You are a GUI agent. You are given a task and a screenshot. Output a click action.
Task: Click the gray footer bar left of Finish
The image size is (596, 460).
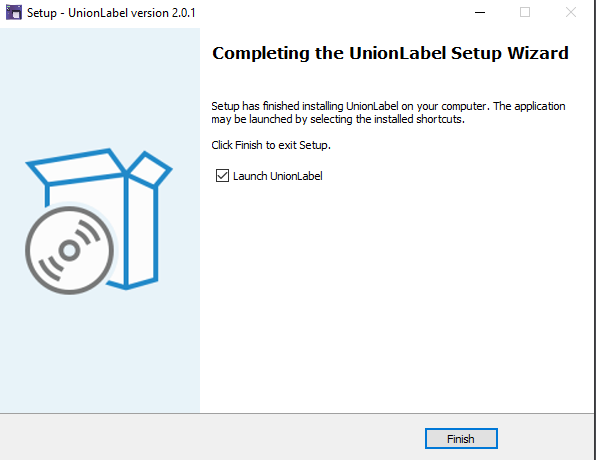coord(213,437)
